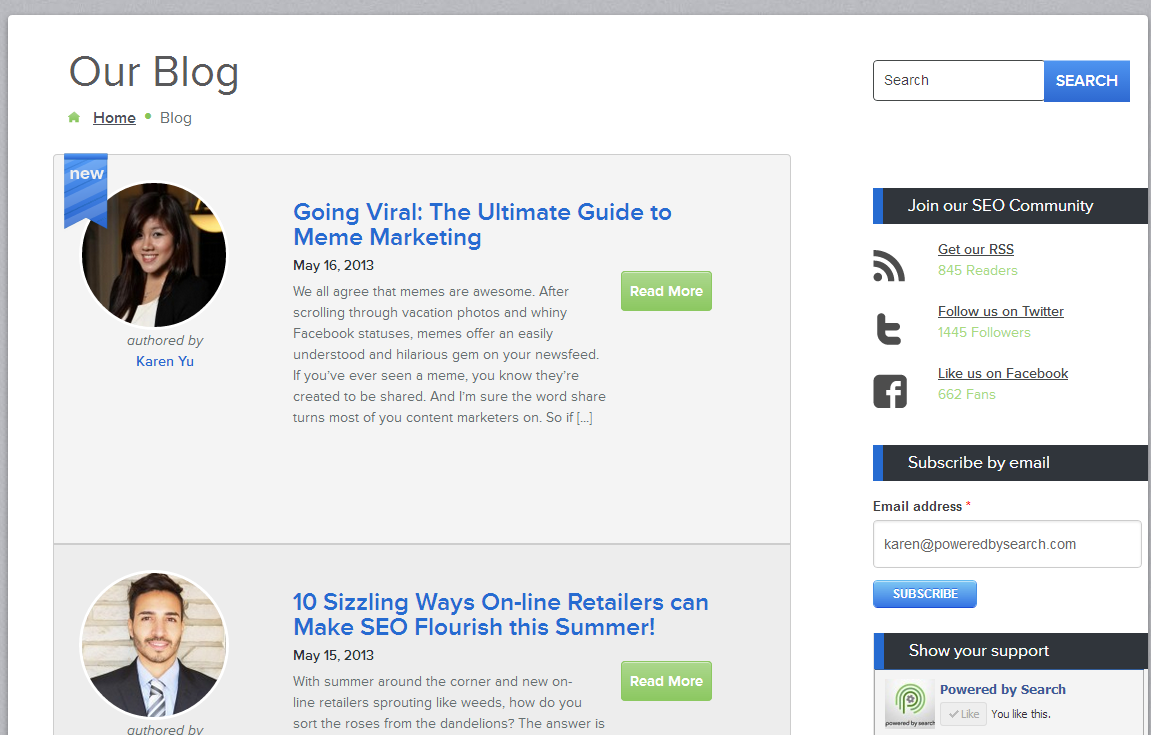Viewport: 1151px width, 735px height.
Task: Click the Facebook Like button in widget
Action: pos(963,714)
